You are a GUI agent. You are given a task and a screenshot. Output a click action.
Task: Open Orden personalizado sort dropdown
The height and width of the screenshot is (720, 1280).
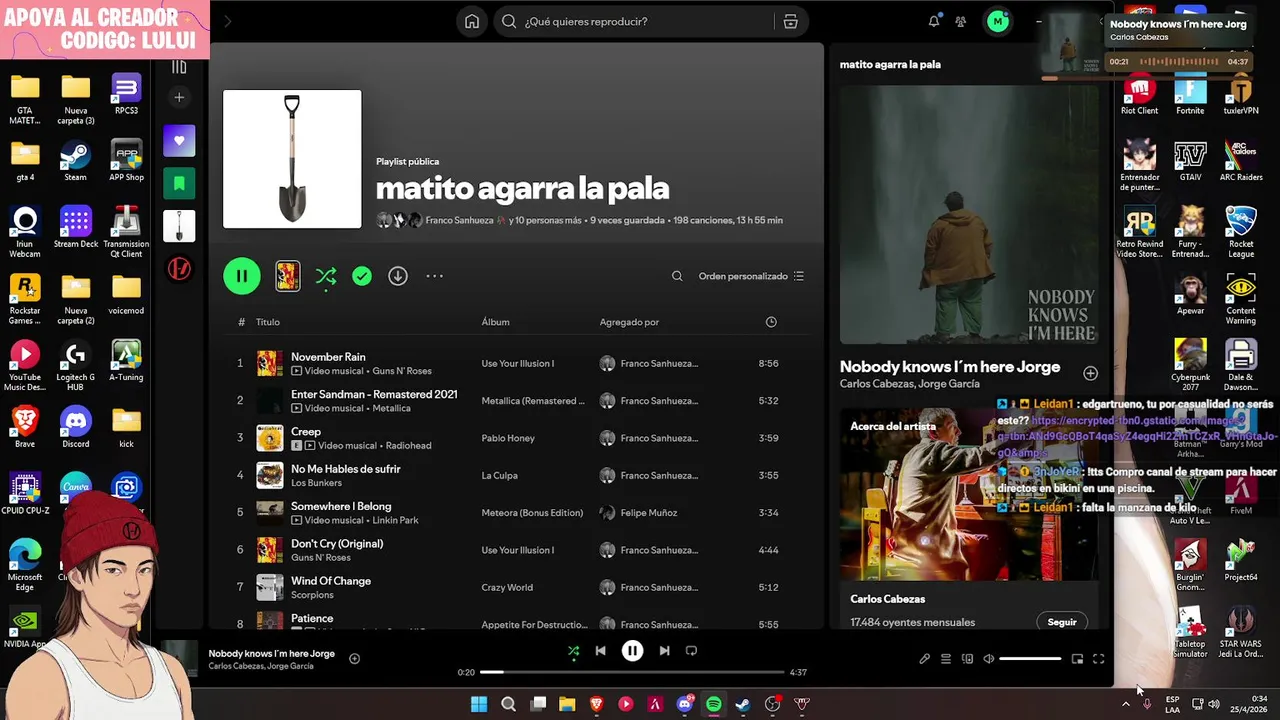coord(751,276)
